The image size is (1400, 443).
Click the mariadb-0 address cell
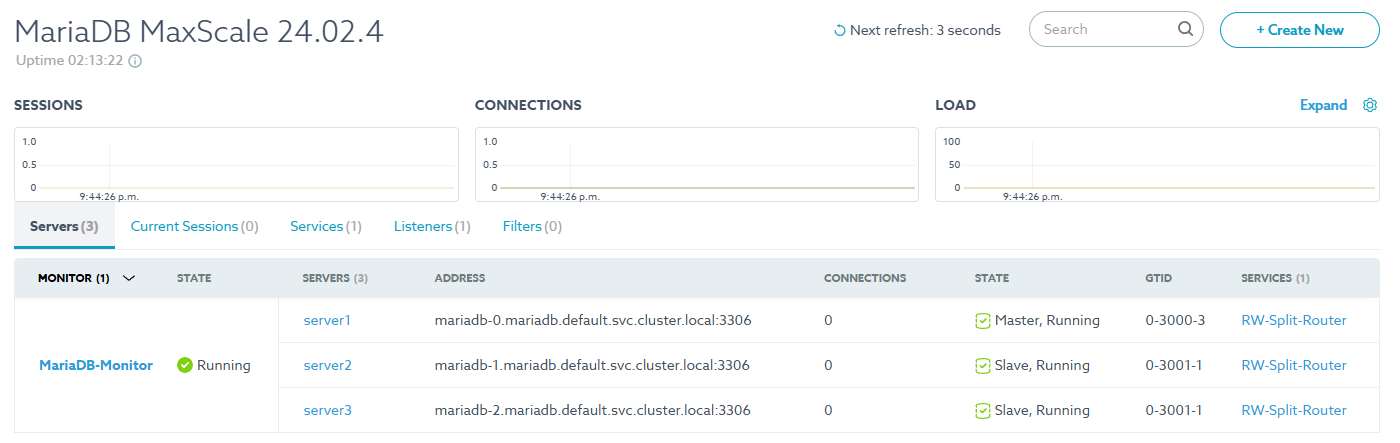click(593, 321)
